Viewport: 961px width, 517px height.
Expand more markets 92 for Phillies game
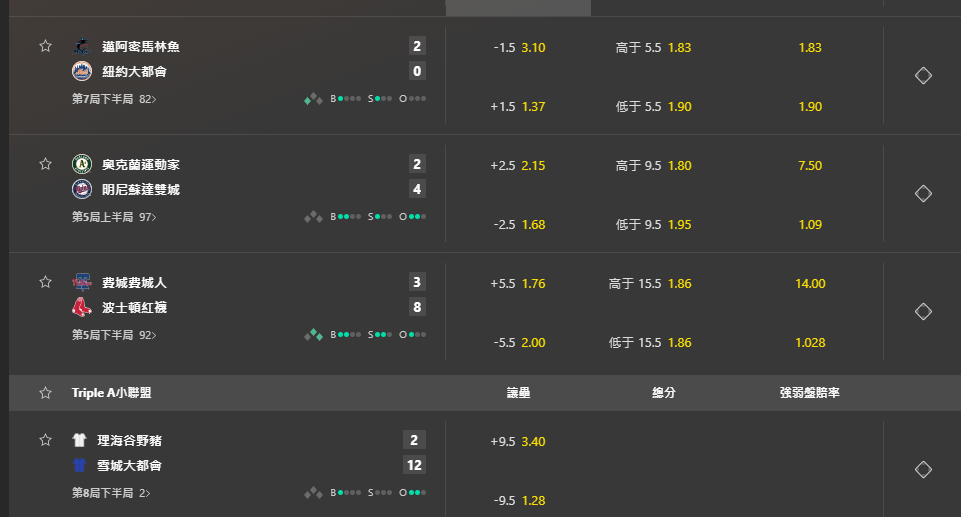coord(148,336)
